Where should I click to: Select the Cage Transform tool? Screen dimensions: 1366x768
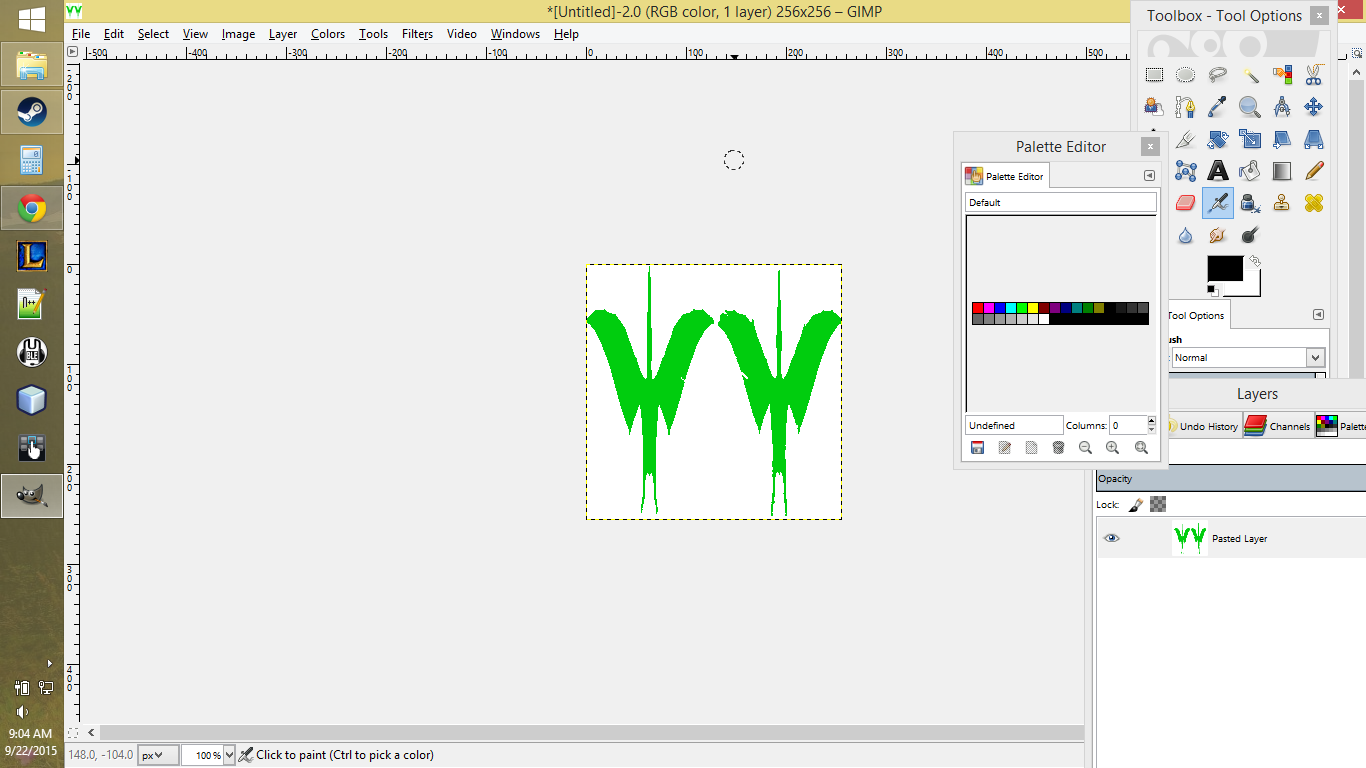tap(1186, 171)
